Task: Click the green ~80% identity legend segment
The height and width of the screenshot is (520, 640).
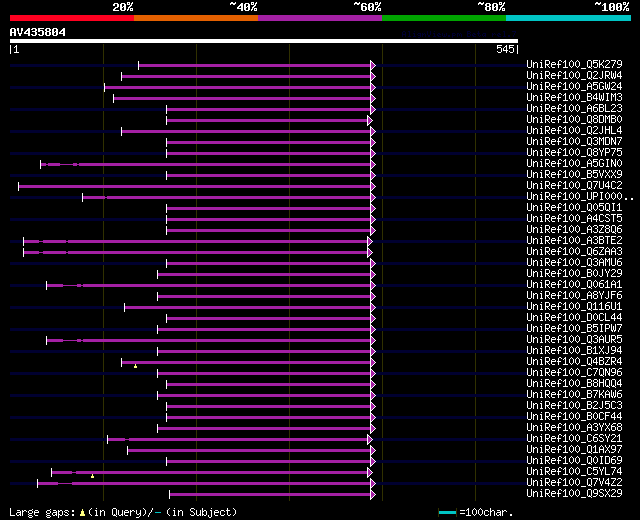Action: click(444, 18)
